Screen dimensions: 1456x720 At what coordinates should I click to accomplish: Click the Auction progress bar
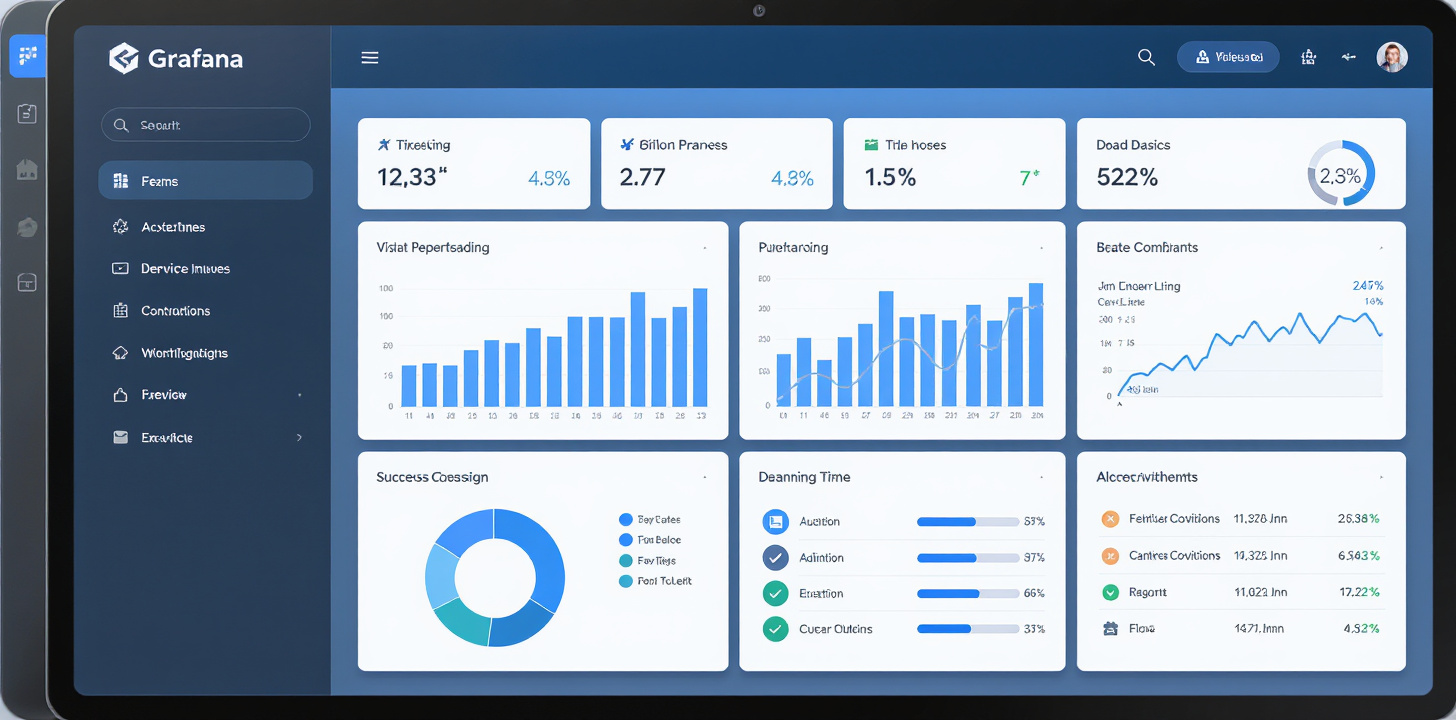pyautogui.click(x=966, y=522)
